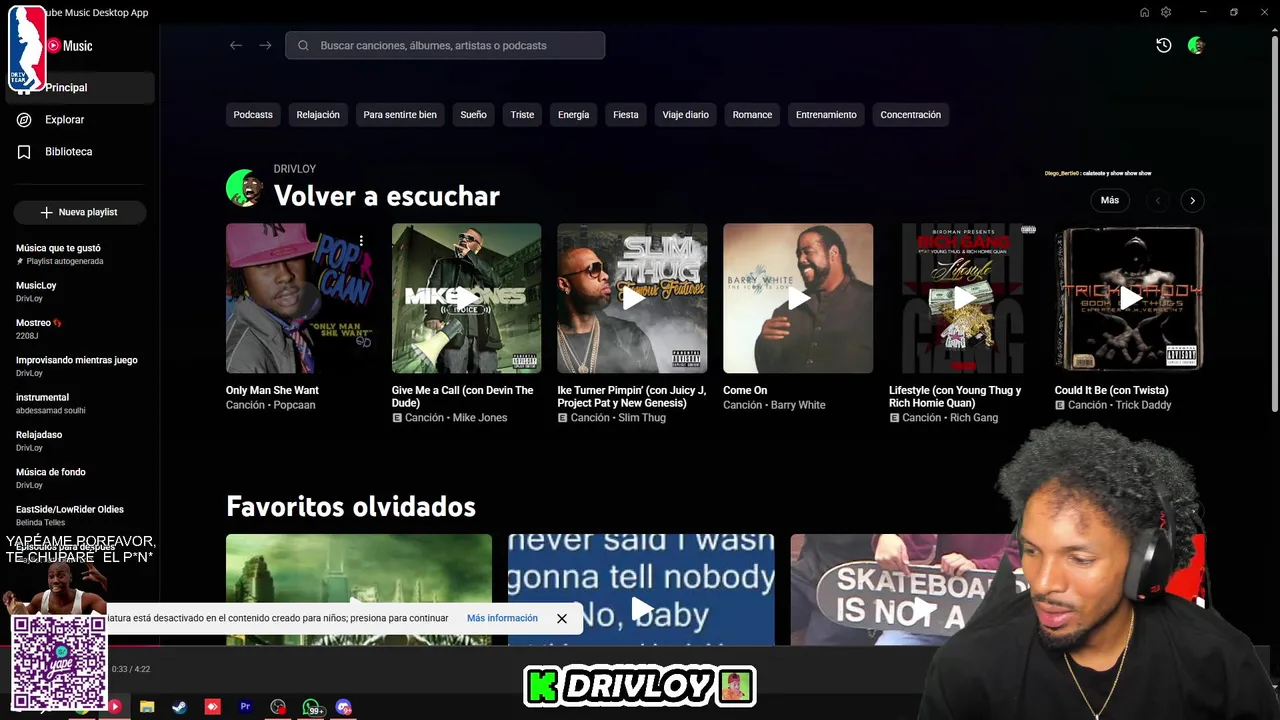Click the Only Man She Want thumbnail
This screenshot has width=1280, height=720.
(x=300, y=298)
